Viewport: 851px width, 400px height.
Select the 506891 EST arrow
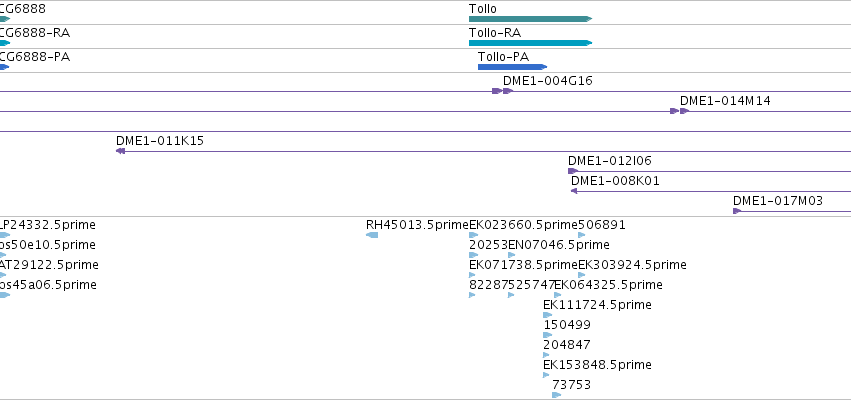[582, 235]
